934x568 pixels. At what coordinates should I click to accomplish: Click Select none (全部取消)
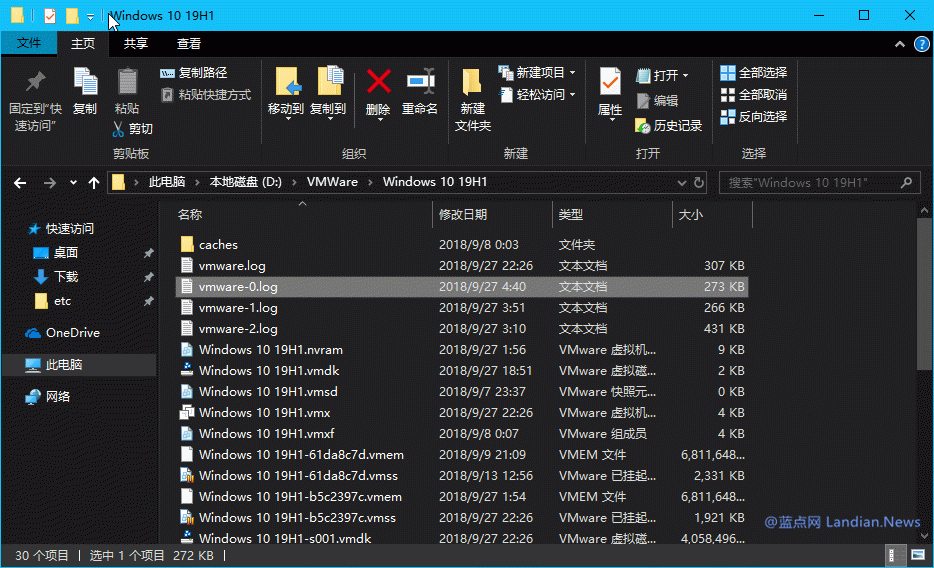coord(754,95)
